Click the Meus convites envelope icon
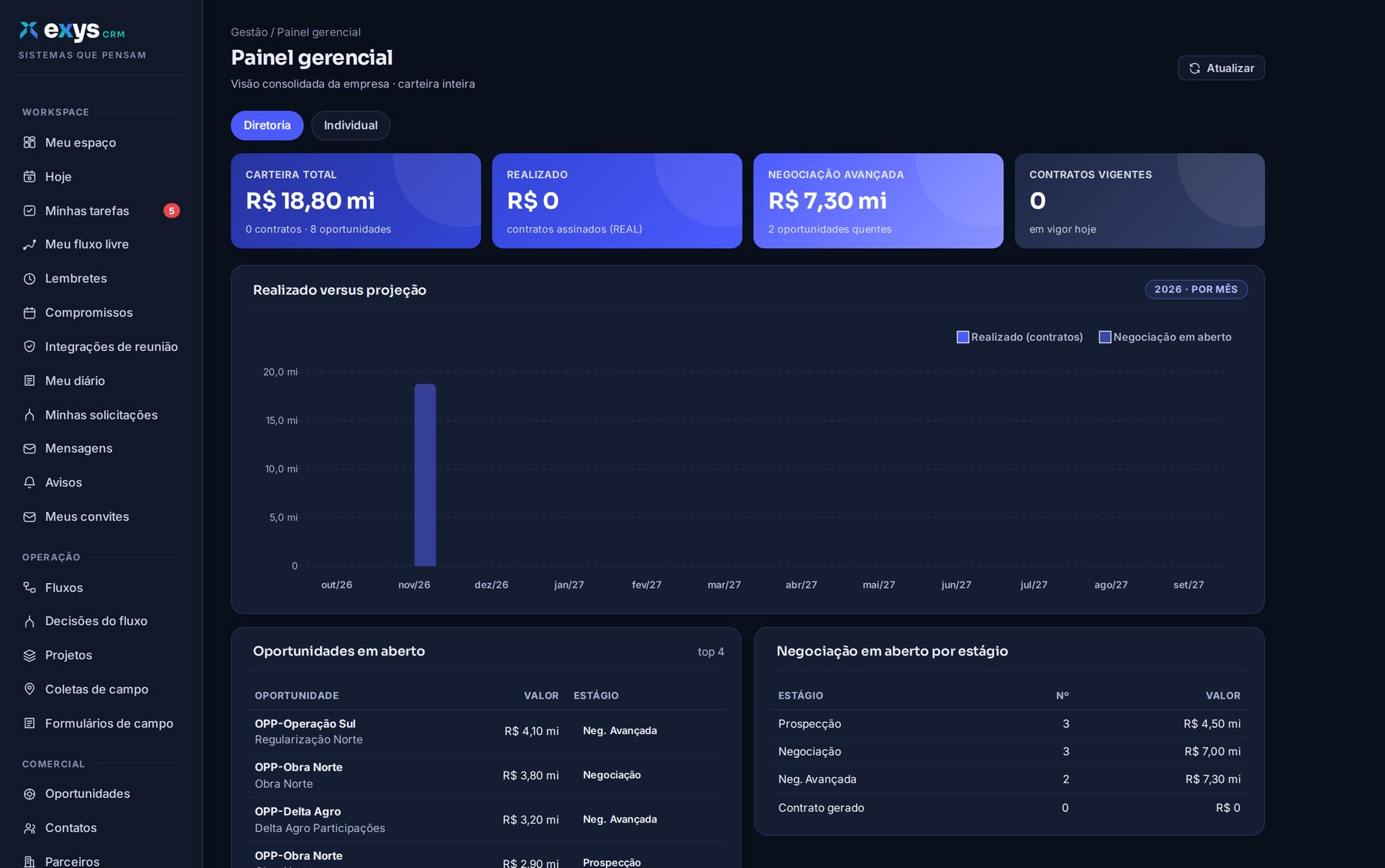 29,517
